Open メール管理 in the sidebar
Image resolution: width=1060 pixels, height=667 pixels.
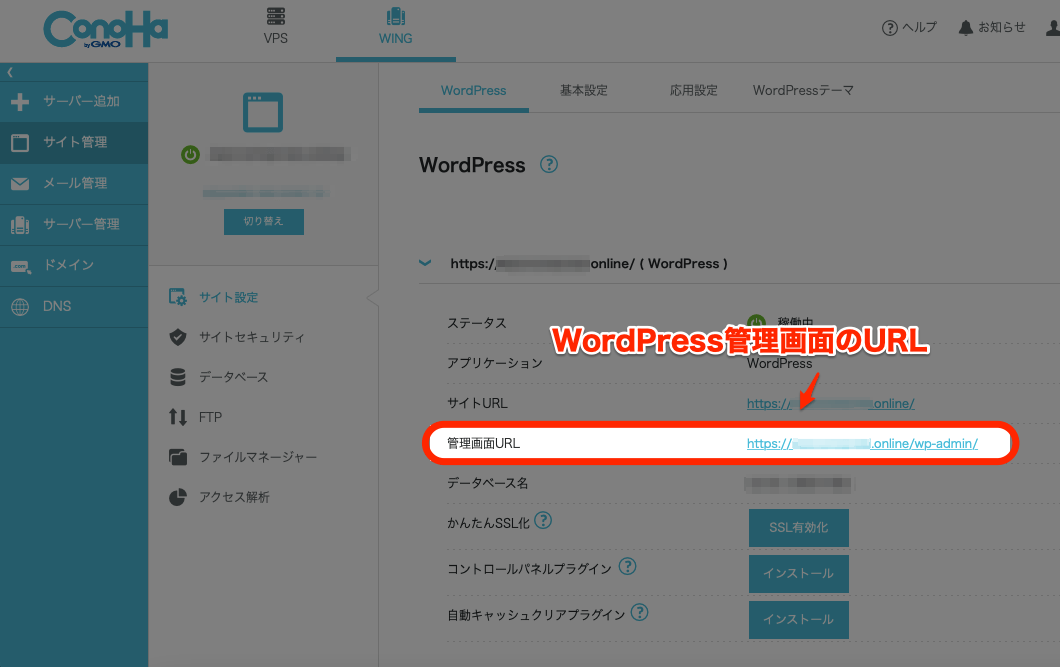click(x=73, y=184)
